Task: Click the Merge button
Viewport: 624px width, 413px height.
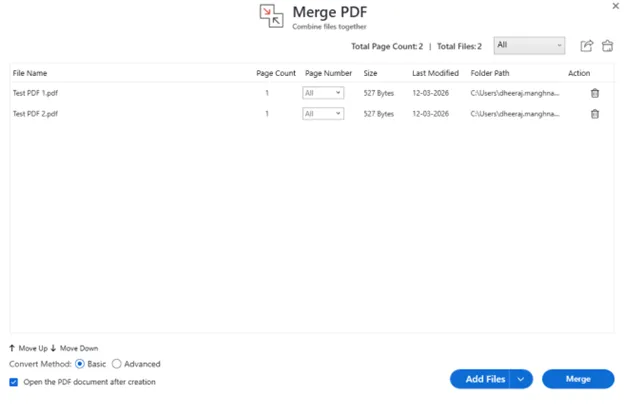Action: coord(578,379)
